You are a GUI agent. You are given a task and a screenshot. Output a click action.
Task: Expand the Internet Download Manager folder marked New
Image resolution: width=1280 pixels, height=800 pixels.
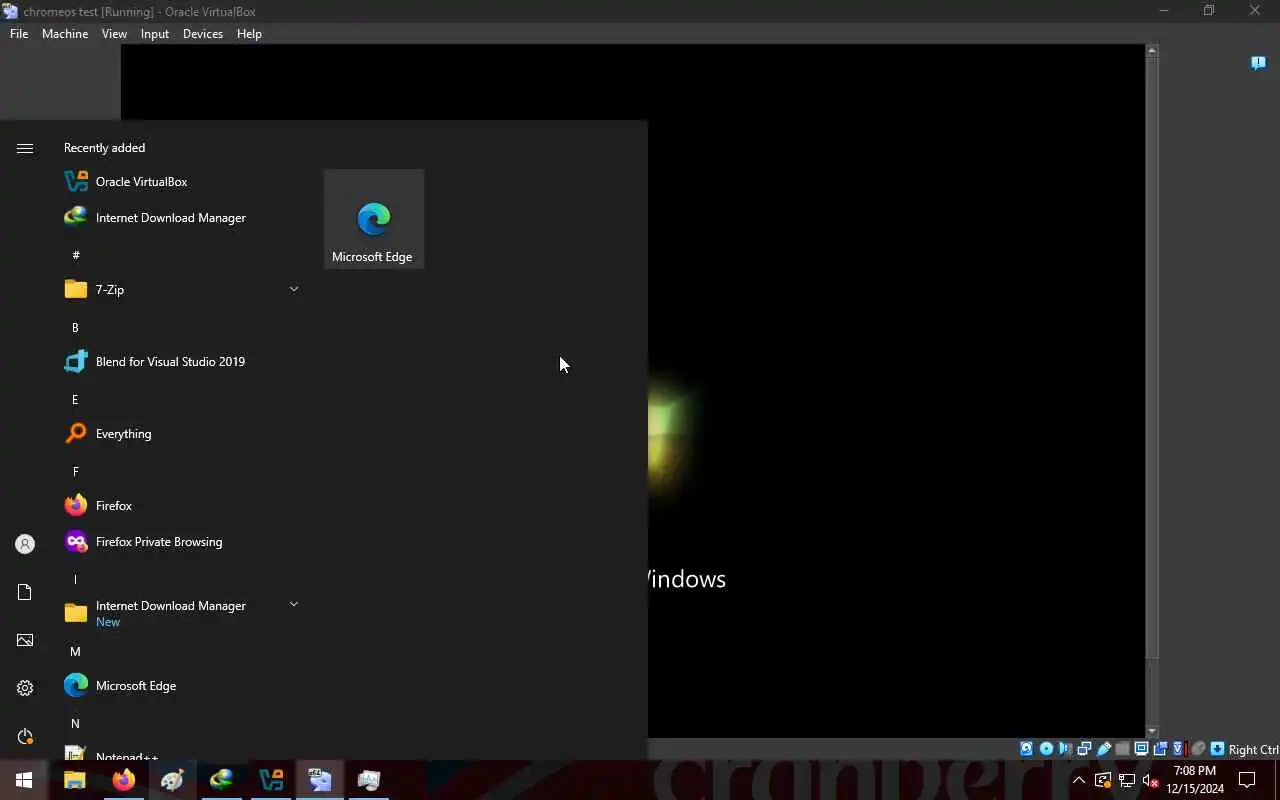click(180, 613)
